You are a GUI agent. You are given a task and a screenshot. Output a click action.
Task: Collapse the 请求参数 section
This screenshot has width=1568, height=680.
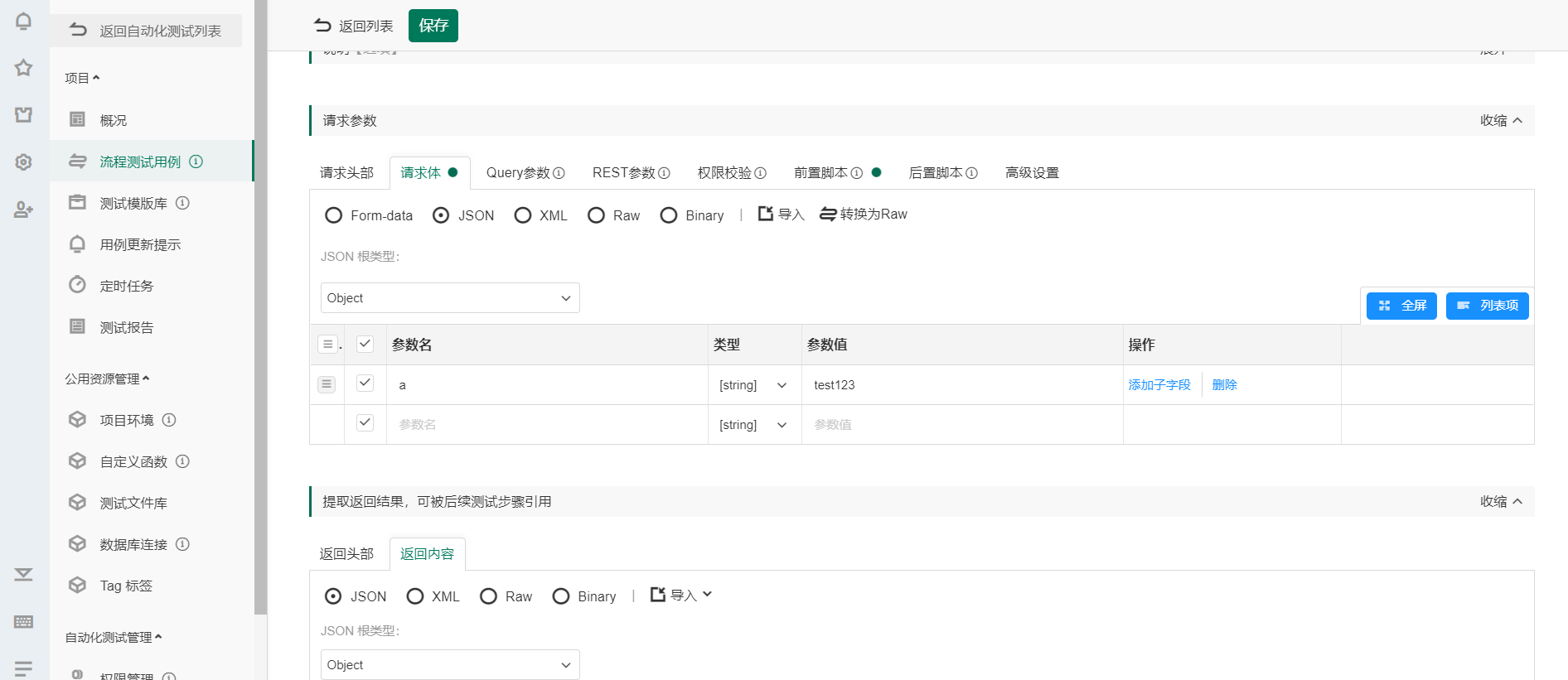[x=1501, y=121]
